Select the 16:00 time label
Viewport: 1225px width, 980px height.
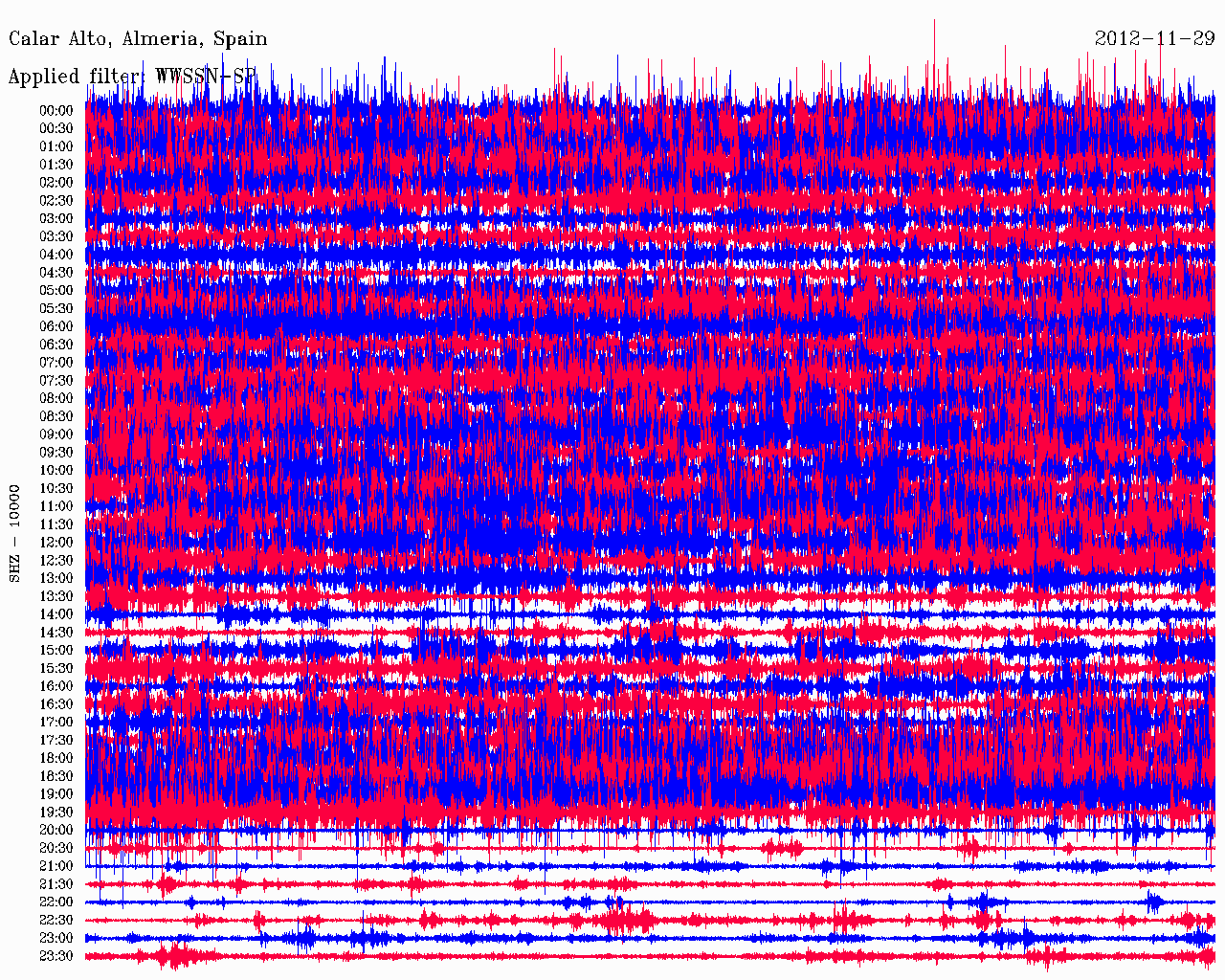[56, 686]
